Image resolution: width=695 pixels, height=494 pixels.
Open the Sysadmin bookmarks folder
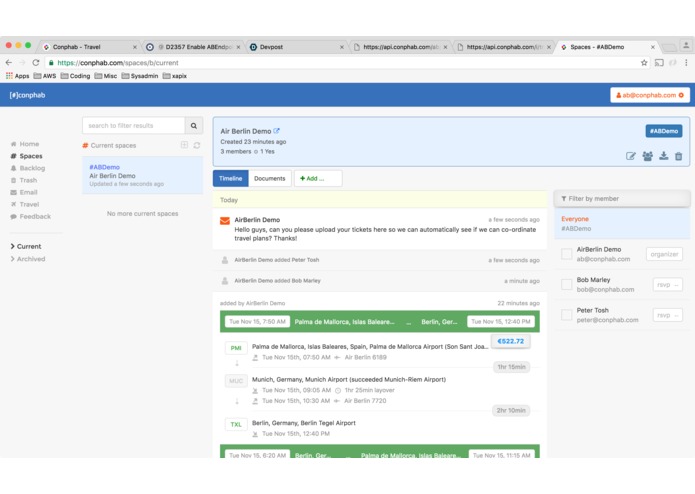click(140, 76)
